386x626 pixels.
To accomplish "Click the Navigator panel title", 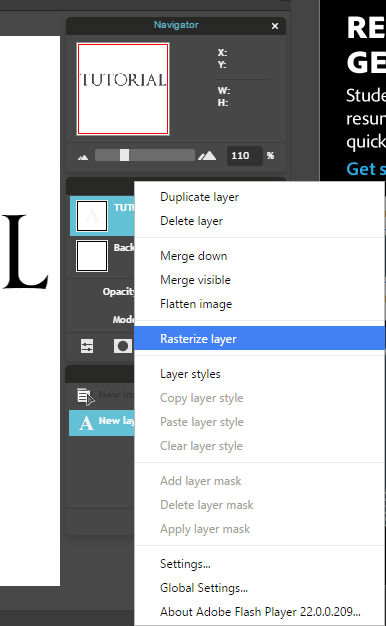I will pyautogui.click(x=176, y=25).
